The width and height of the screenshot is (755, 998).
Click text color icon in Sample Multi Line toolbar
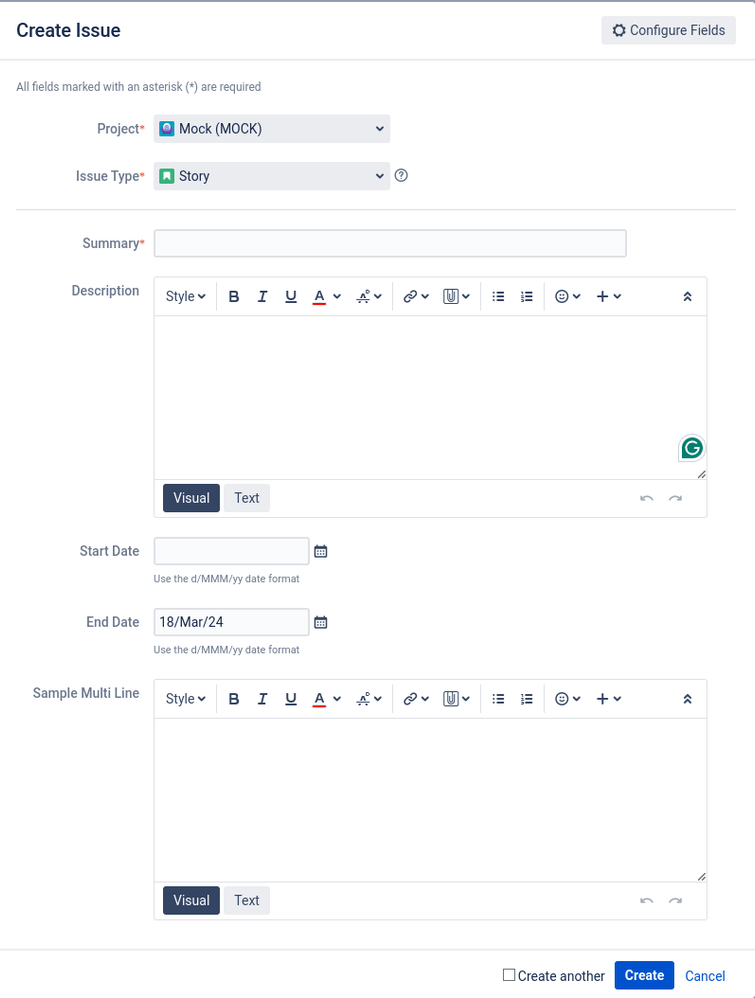(320, 699)
